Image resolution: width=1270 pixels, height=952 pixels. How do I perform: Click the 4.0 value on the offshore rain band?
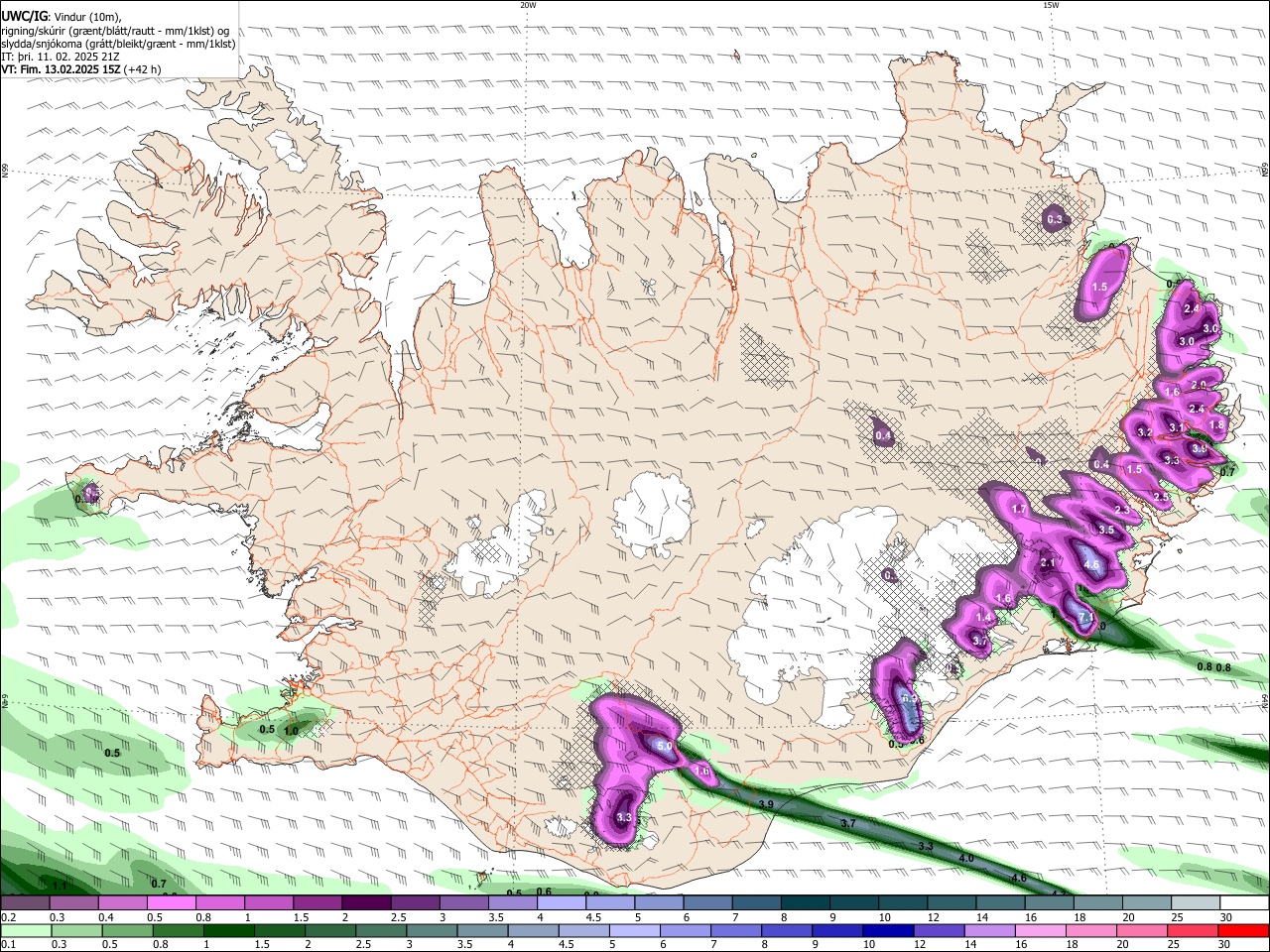tap(966, 858)
